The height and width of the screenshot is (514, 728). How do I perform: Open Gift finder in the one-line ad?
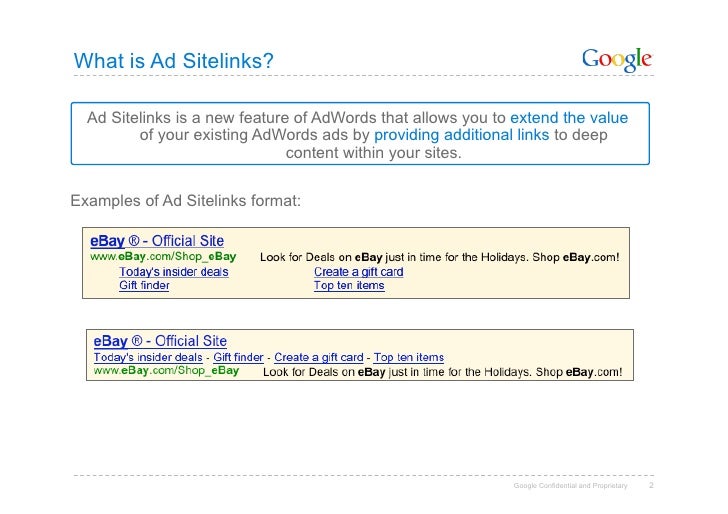(238, 357)
